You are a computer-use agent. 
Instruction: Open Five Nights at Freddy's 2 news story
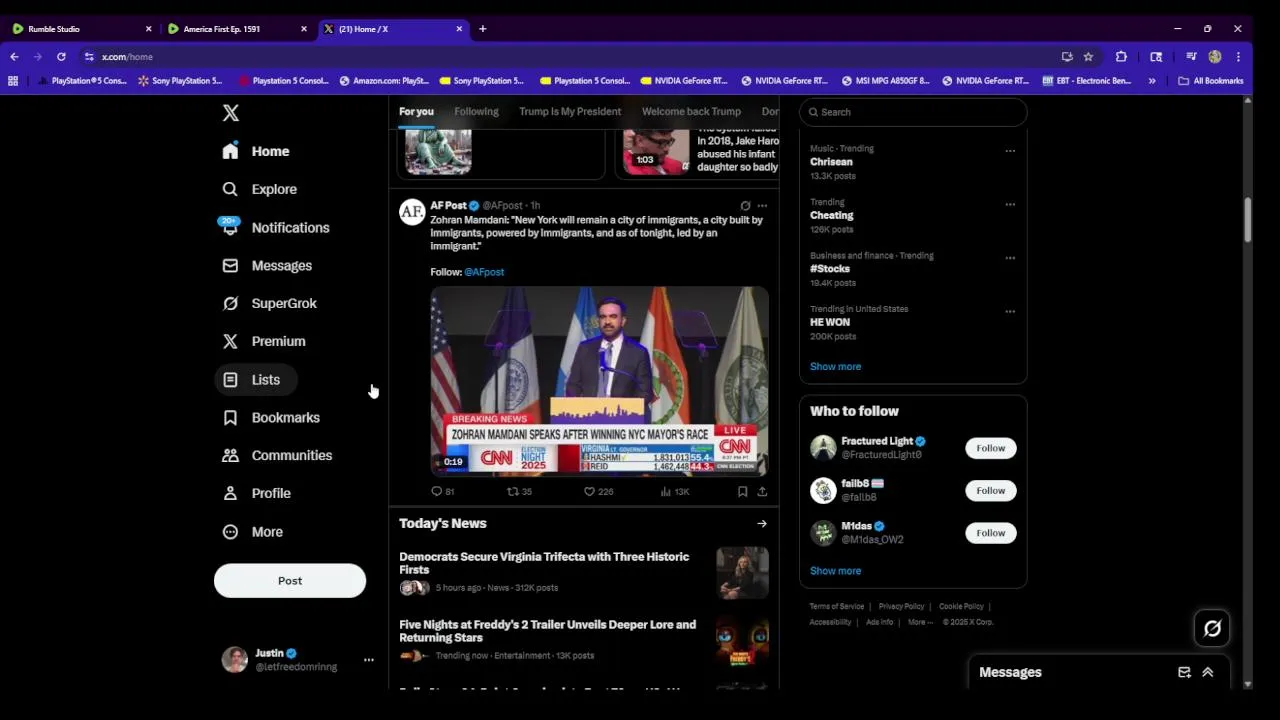583,640
